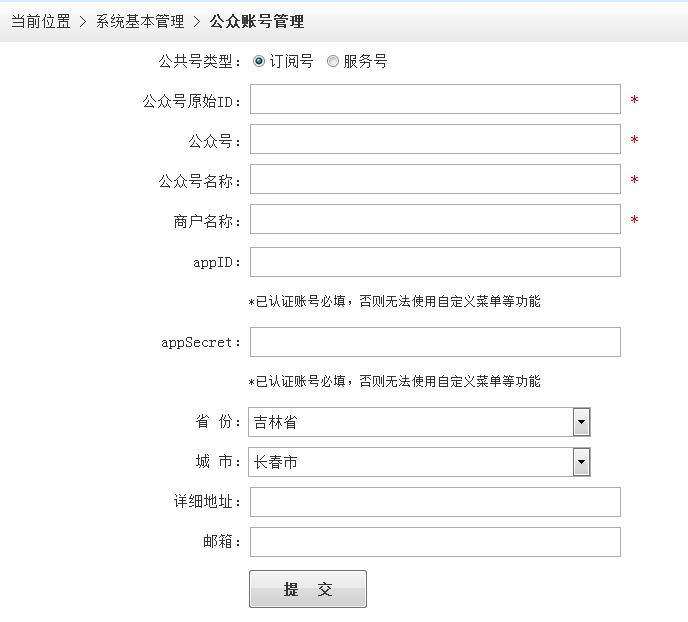Click the 当前位置 breadcrumb label
This screenshot has height=622, width=688.
point(40,21)
